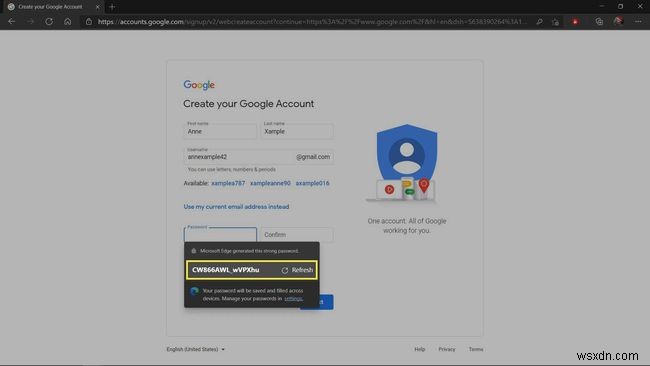The width and height of the screenshot is (650, 366).
Task: Open the Collections icon in toolbar
Action: click(599, 22)
